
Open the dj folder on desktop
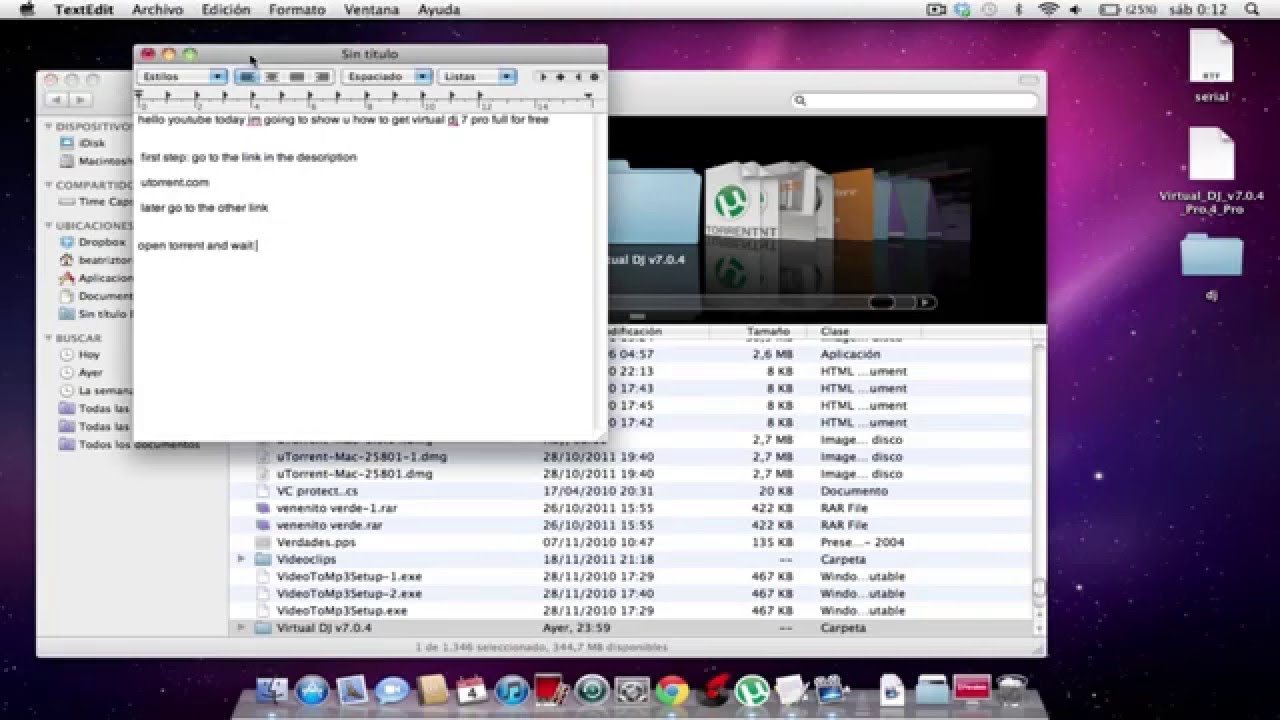[1211, 266]
